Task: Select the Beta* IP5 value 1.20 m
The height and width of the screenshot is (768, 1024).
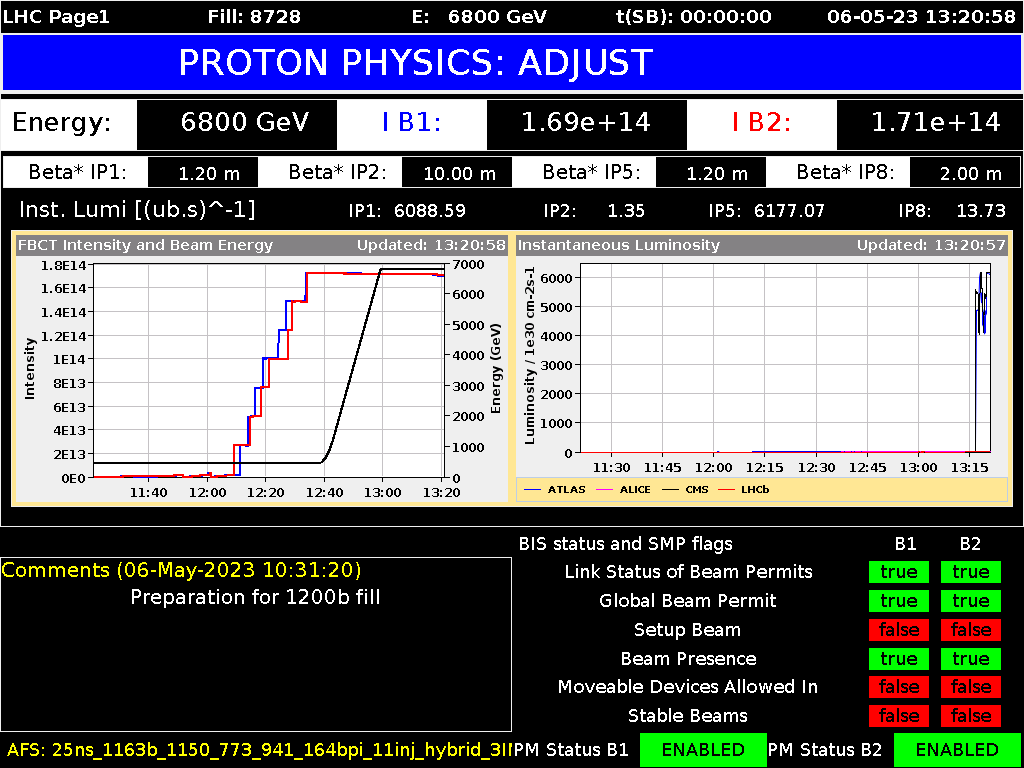Action: point(711,172)
